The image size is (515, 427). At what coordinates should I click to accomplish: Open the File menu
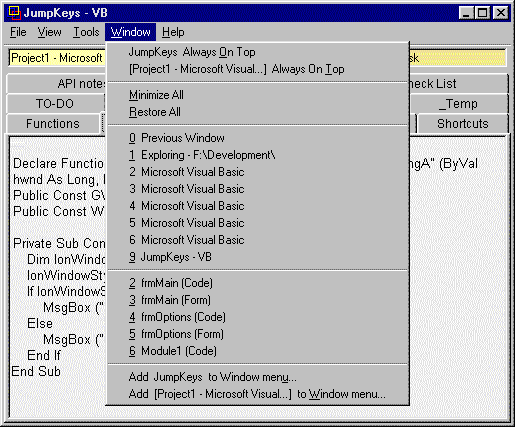[x=18, y=32]
